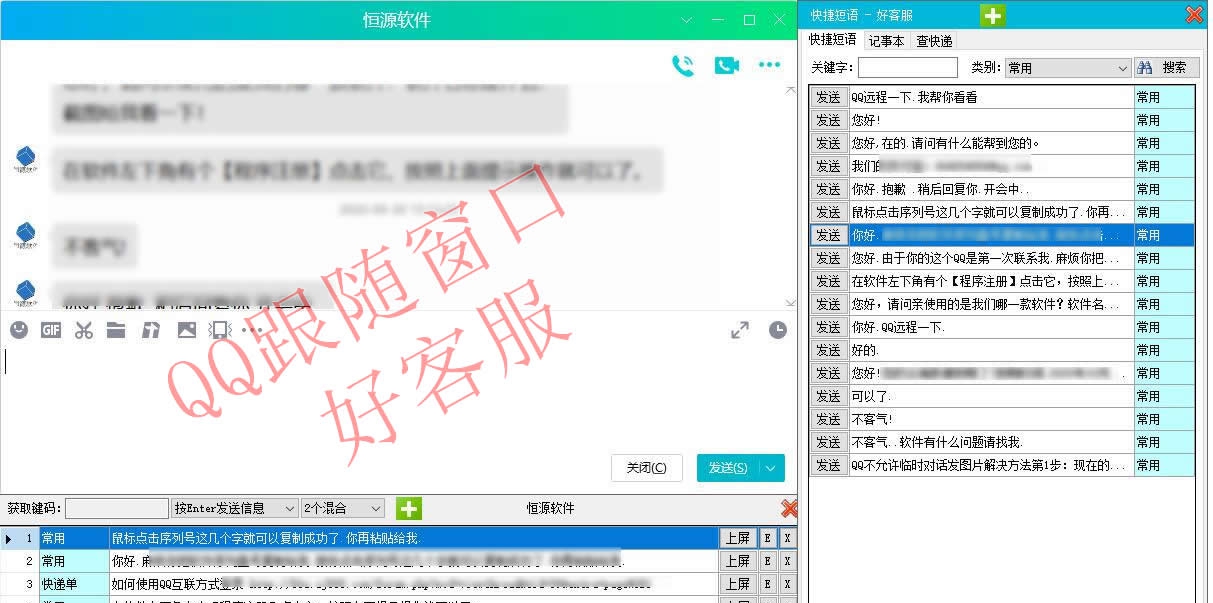Select the '你好.由于你的这个QQ是第一次联系我' phrase
This screenshot has width=1213, height=603.
(991, 258)
